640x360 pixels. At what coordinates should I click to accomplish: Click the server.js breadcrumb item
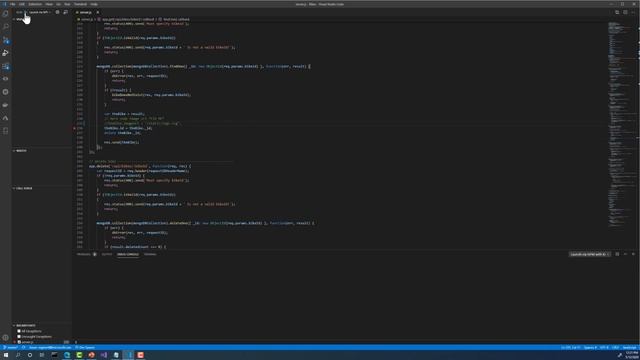coord(86,19)
